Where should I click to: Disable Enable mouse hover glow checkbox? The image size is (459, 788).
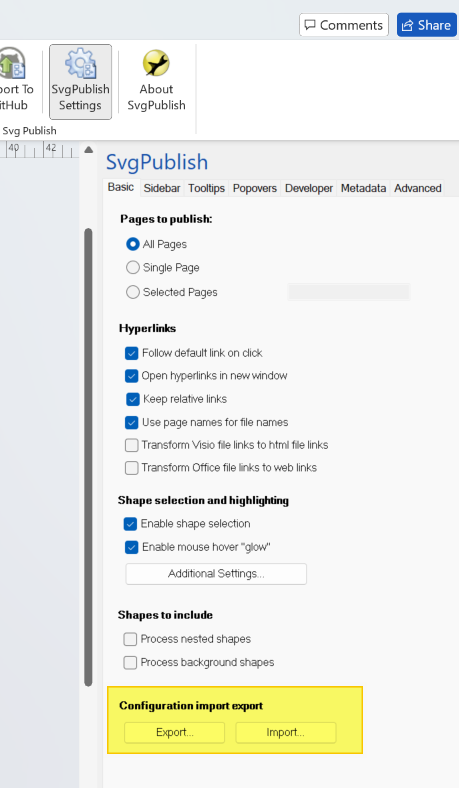coord(132,547)
